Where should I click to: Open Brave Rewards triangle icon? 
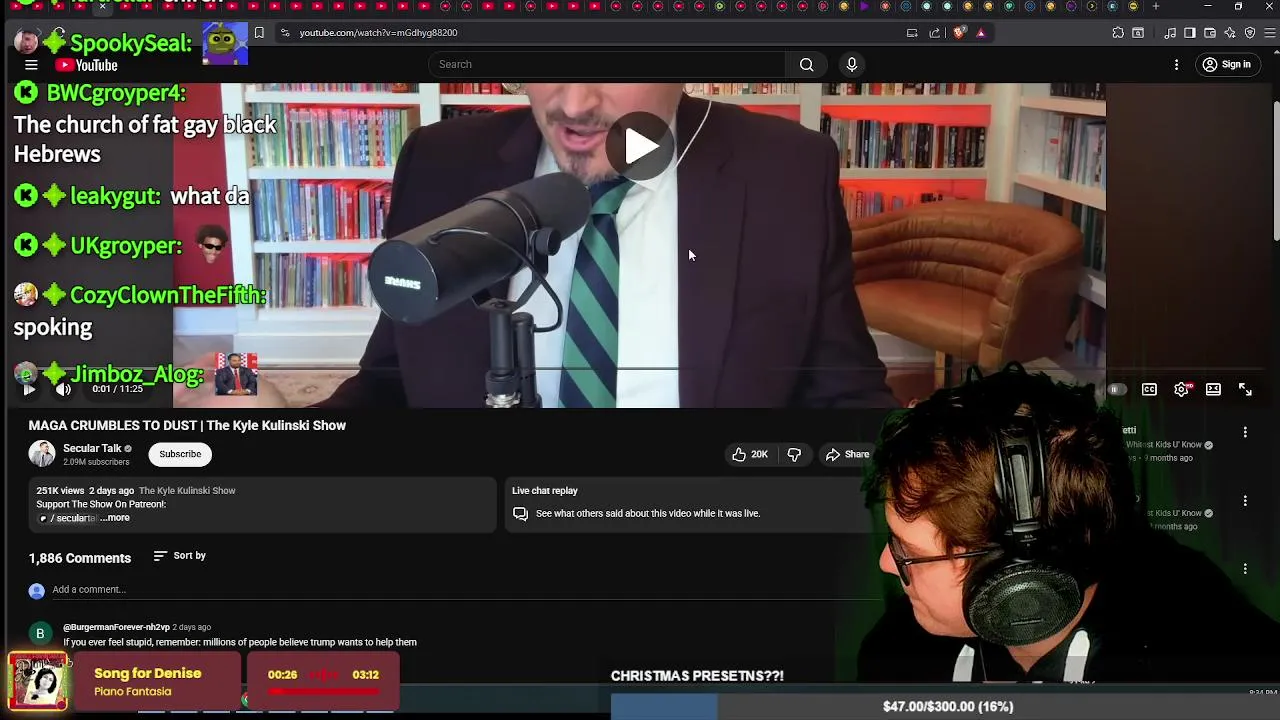click(x=981, y=33)
